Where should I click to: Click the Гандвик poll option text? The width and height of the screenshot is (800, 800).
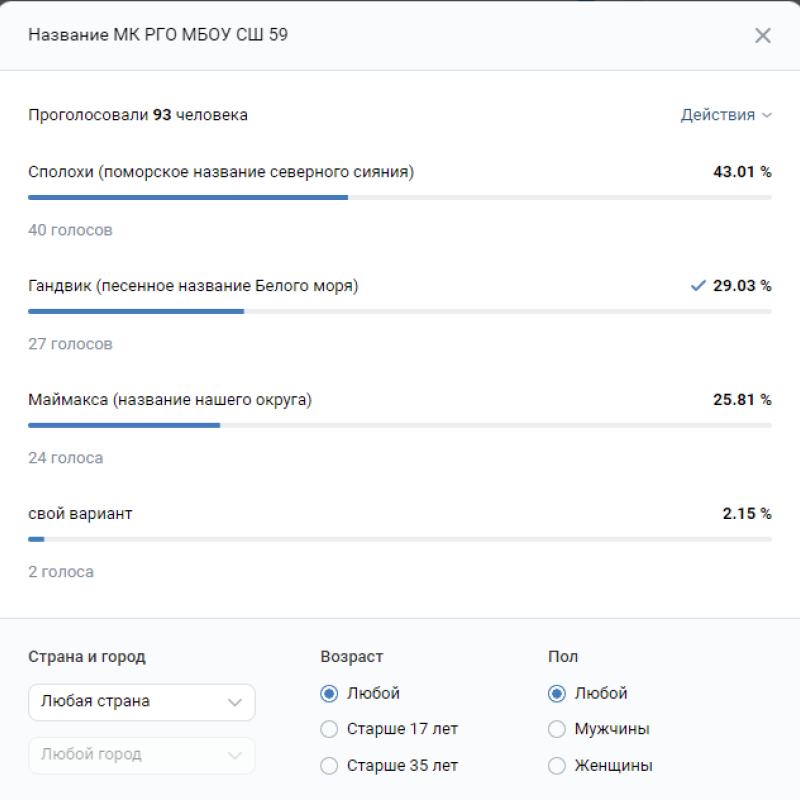193,286
